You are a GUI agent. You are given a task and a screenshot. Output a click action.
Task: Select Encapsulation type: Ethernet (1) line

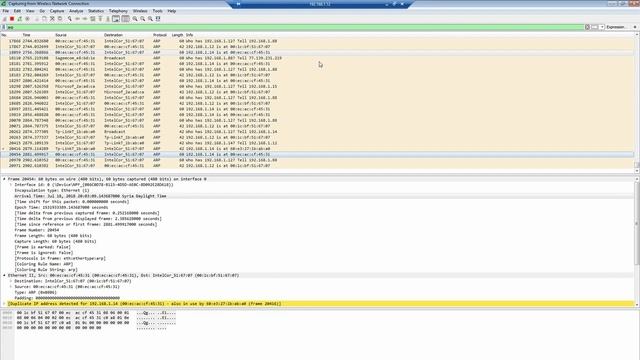[52, 191]
